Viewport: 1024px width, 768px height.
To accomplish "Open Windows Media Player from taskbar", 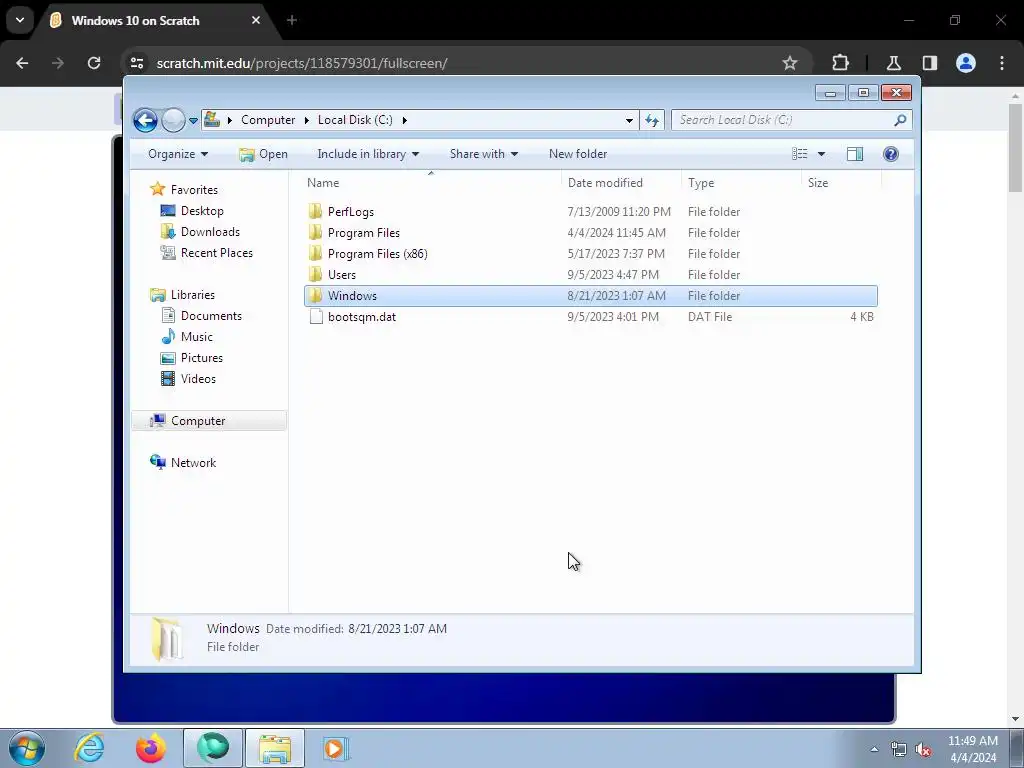I will point(336,748).
